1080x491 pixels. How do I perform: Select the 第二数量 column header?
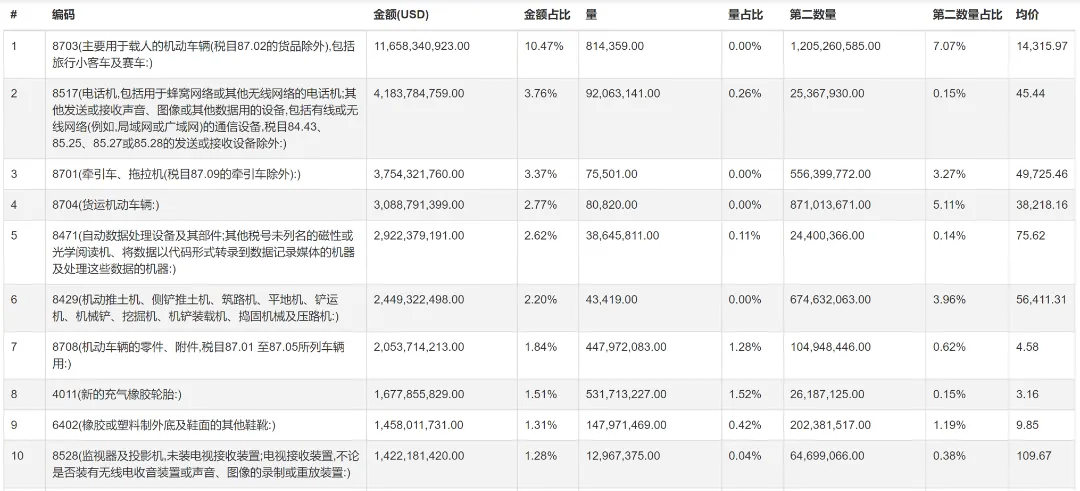pyautogui.click(x=813, y=14)
